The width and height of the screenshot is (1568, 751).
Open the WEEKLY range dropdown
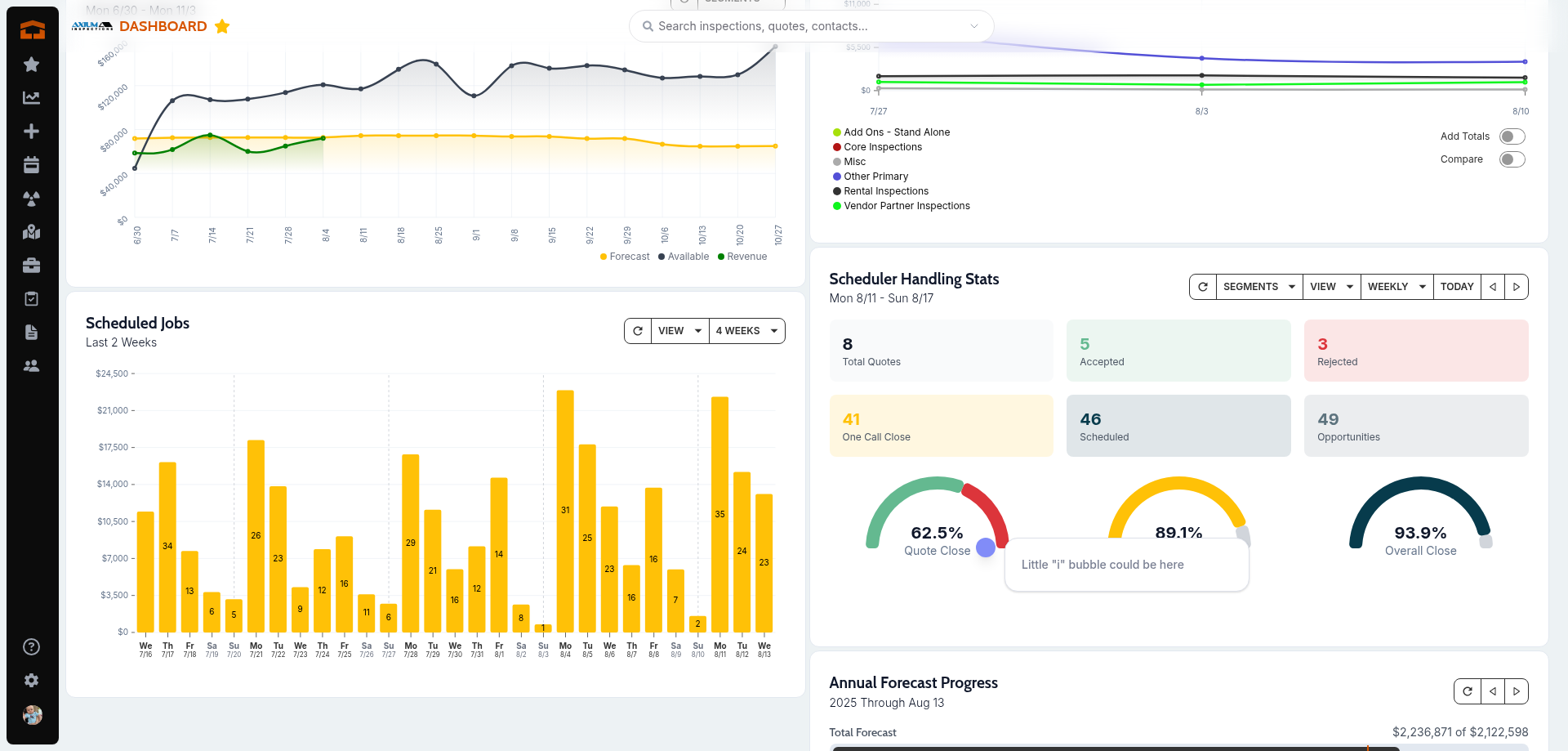click(1396, 287)
